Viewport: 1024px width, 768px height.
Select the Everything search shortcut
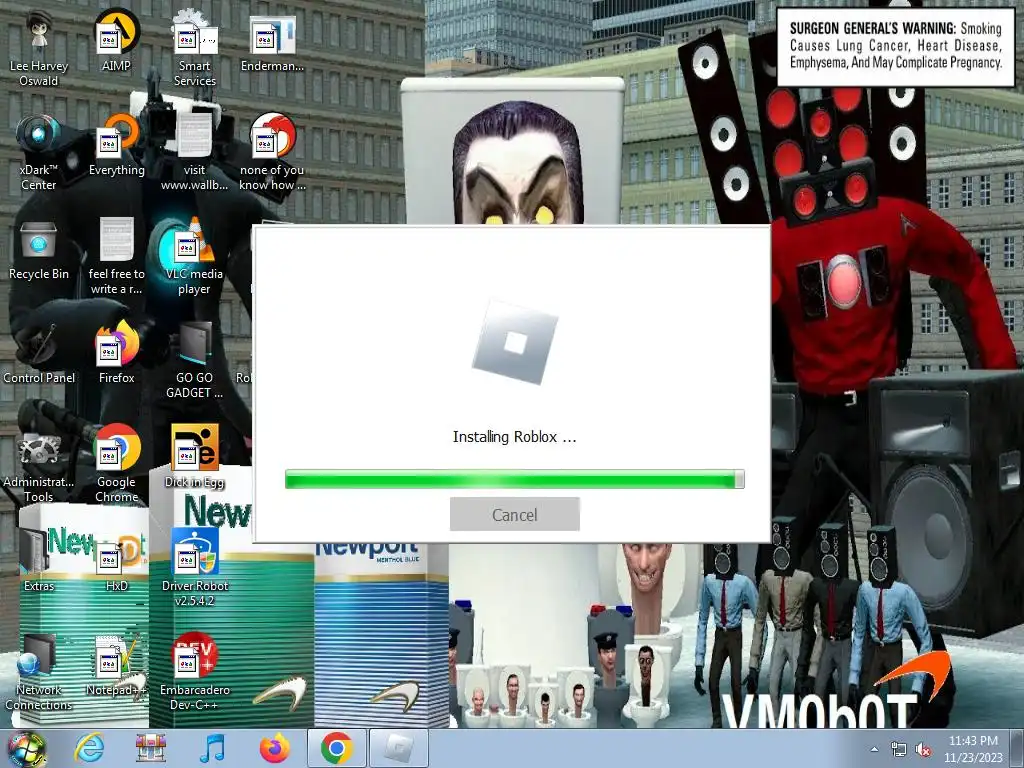(116, 145)
